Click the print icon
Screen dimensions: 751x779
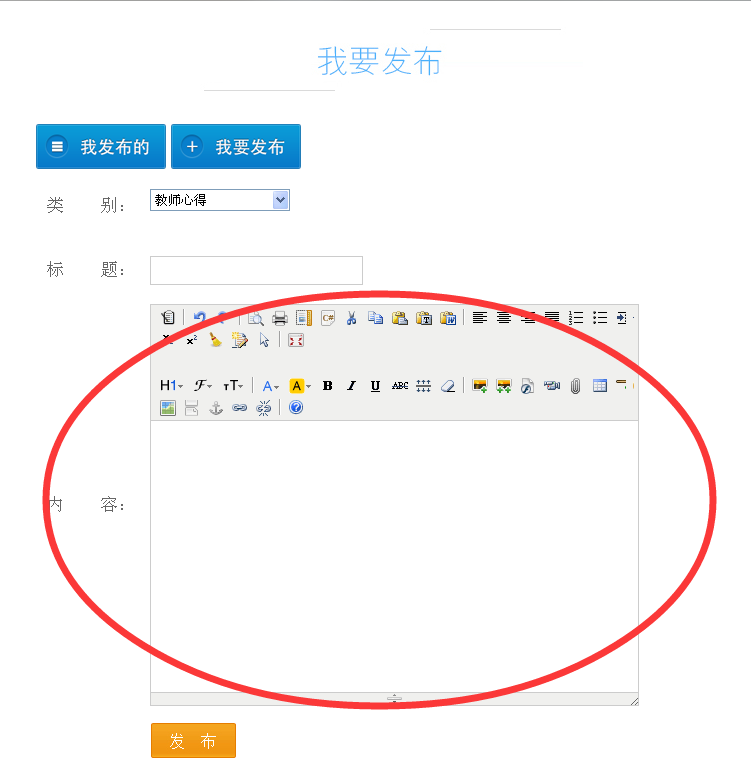coord(280,318)
